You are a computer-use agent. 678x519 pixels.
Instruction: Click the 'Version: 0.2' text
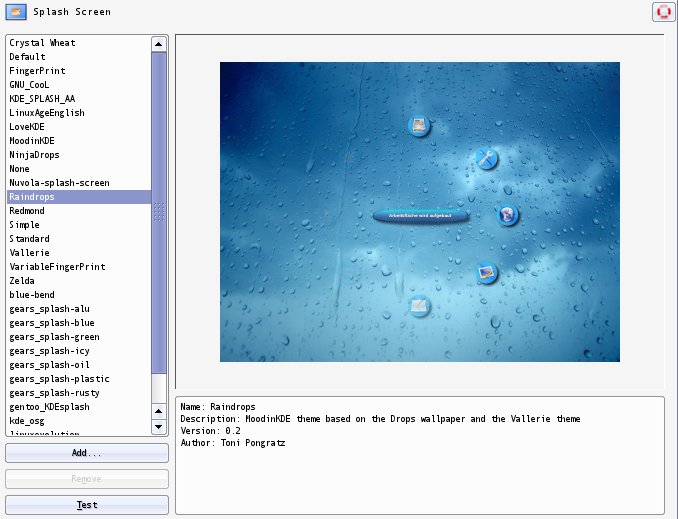pyautogui.click(x=210, y=431)
